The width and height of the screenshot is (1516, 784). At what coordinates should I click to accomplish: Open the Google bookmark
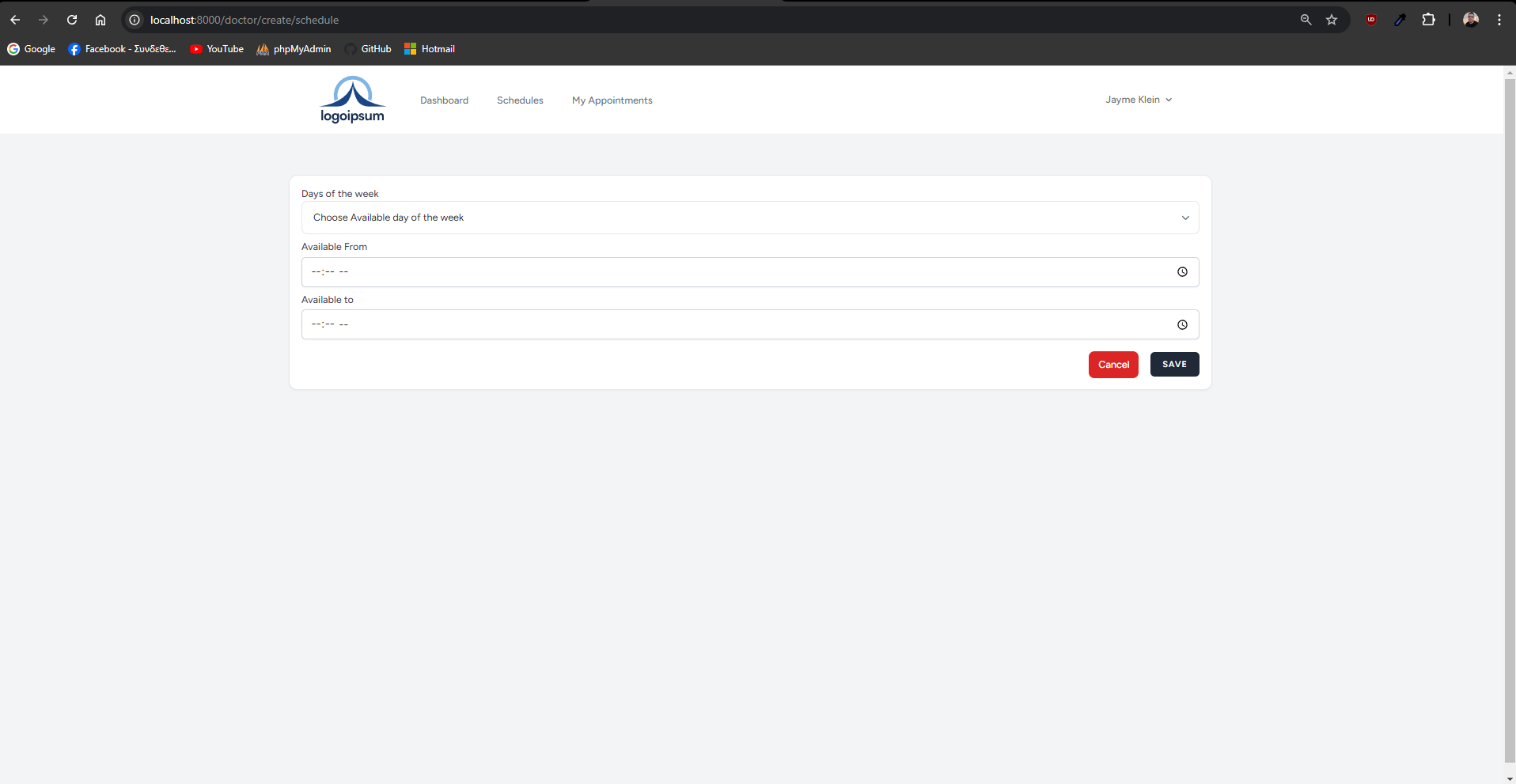pos(32,49)
